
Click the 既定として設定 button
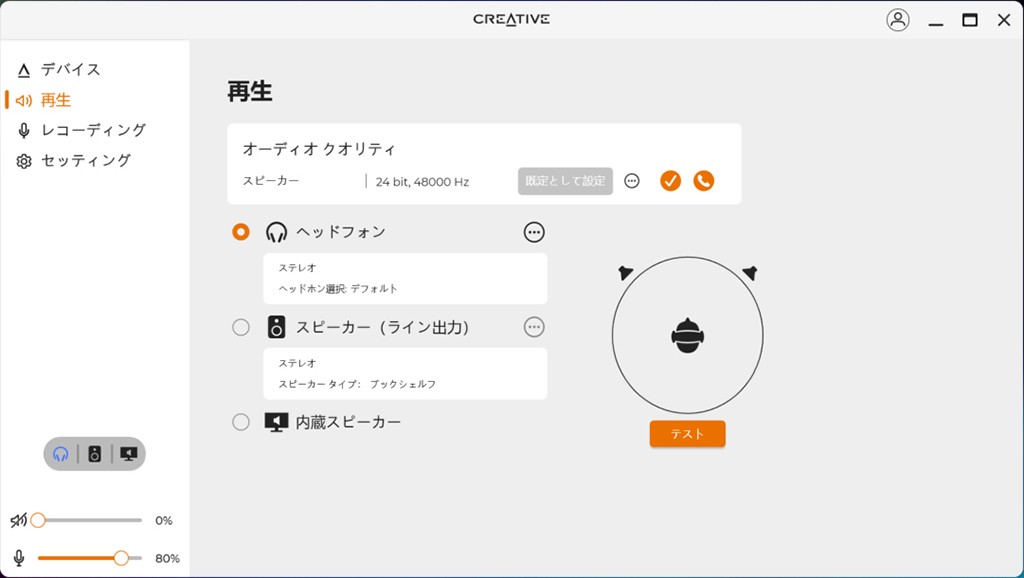(566, 181)
